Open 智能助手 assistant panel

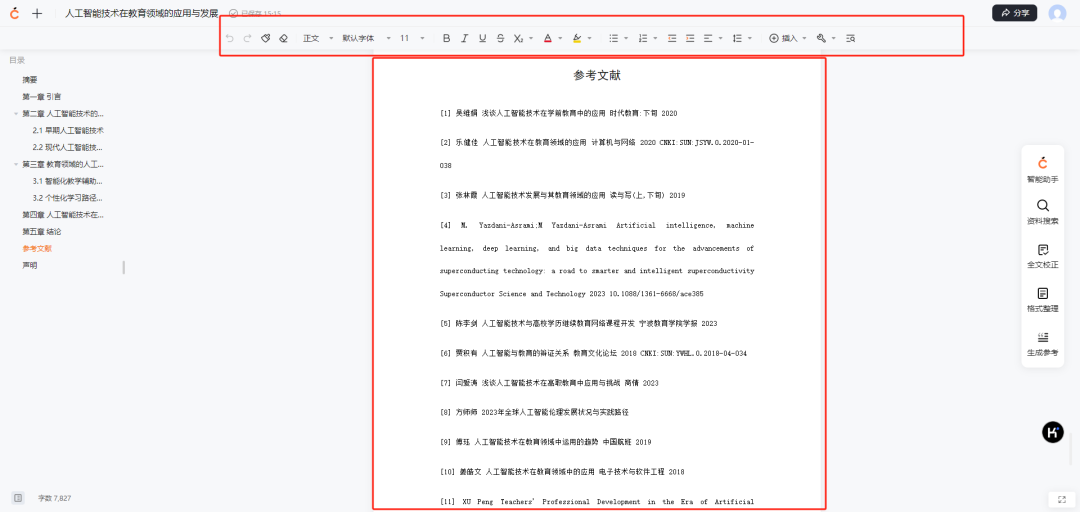point(1042,170)
